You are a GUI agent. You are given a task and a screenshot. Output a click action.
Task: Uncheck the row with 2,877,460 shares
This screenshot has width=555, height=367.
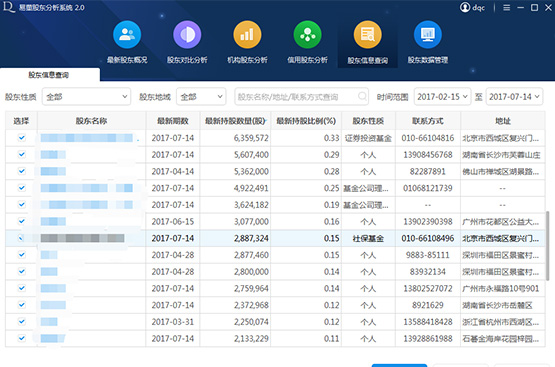coord(22,254)
